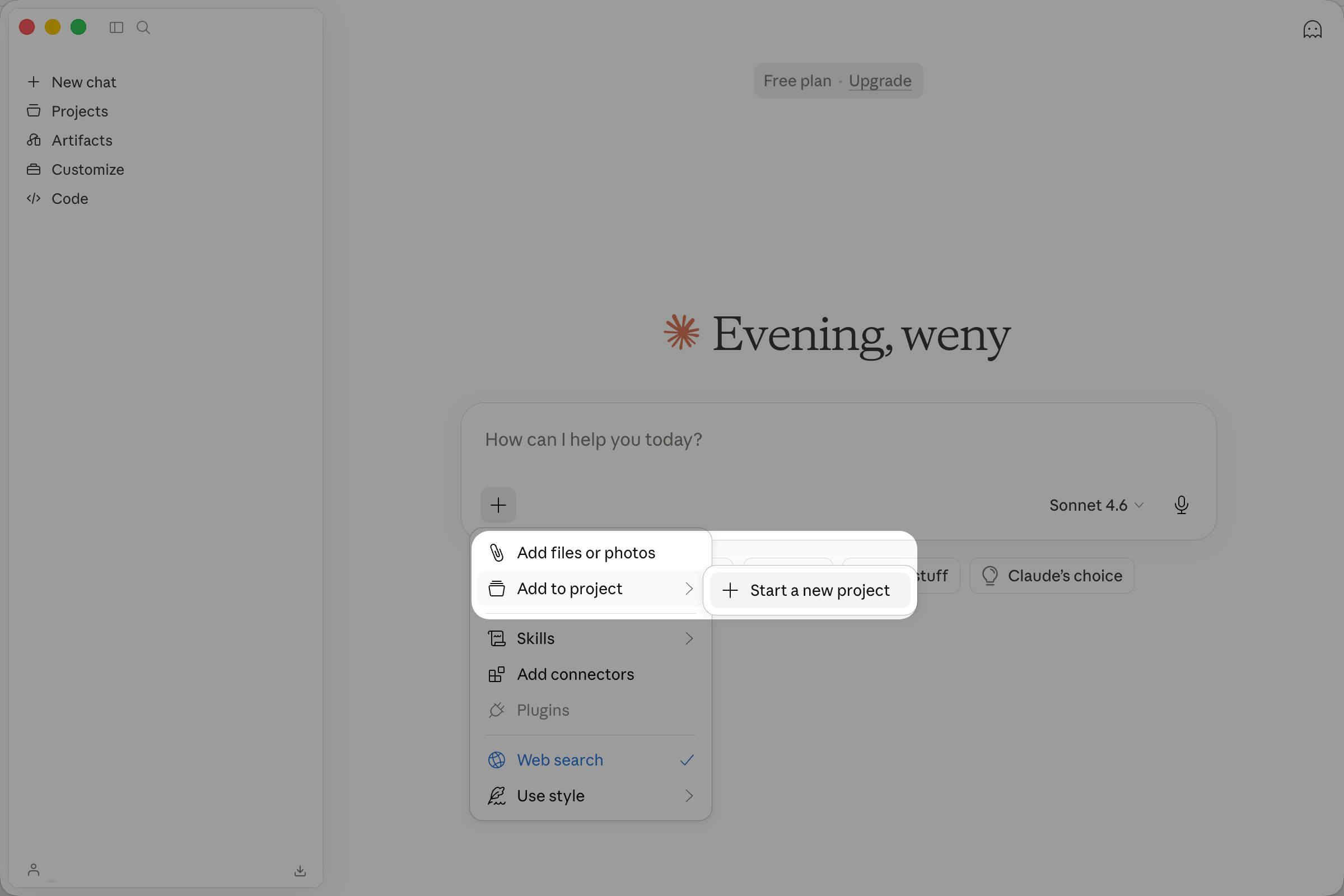Click the Free plan label
The image size is (1344, 896).
pos(797,81)
